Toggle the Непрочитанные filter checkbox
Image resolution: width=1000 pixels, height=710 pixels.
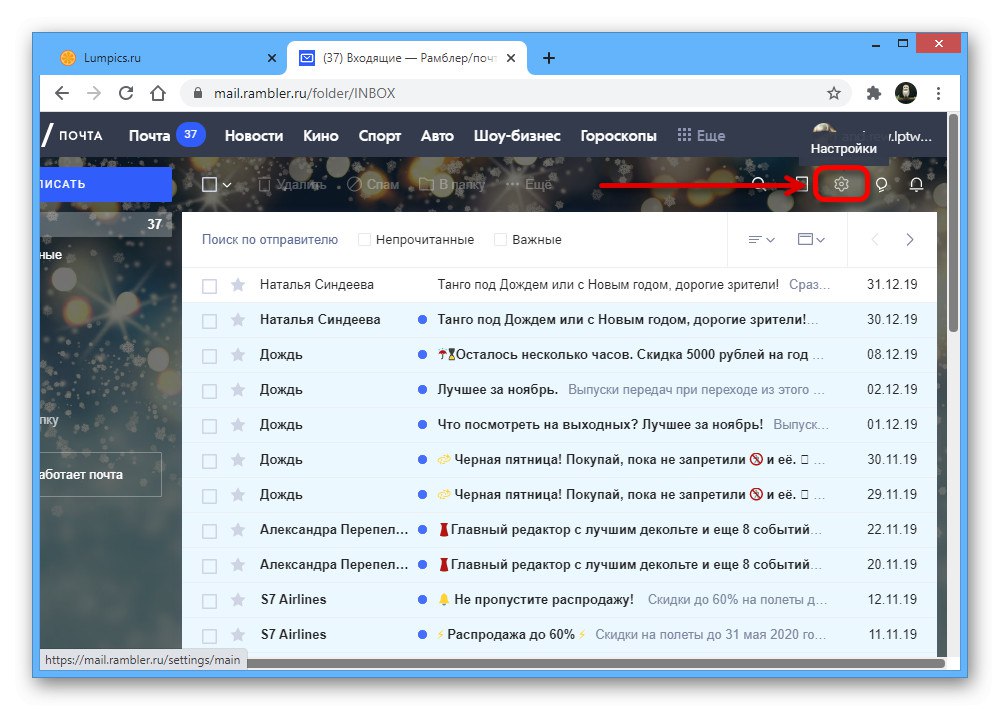tap(364, 240)
